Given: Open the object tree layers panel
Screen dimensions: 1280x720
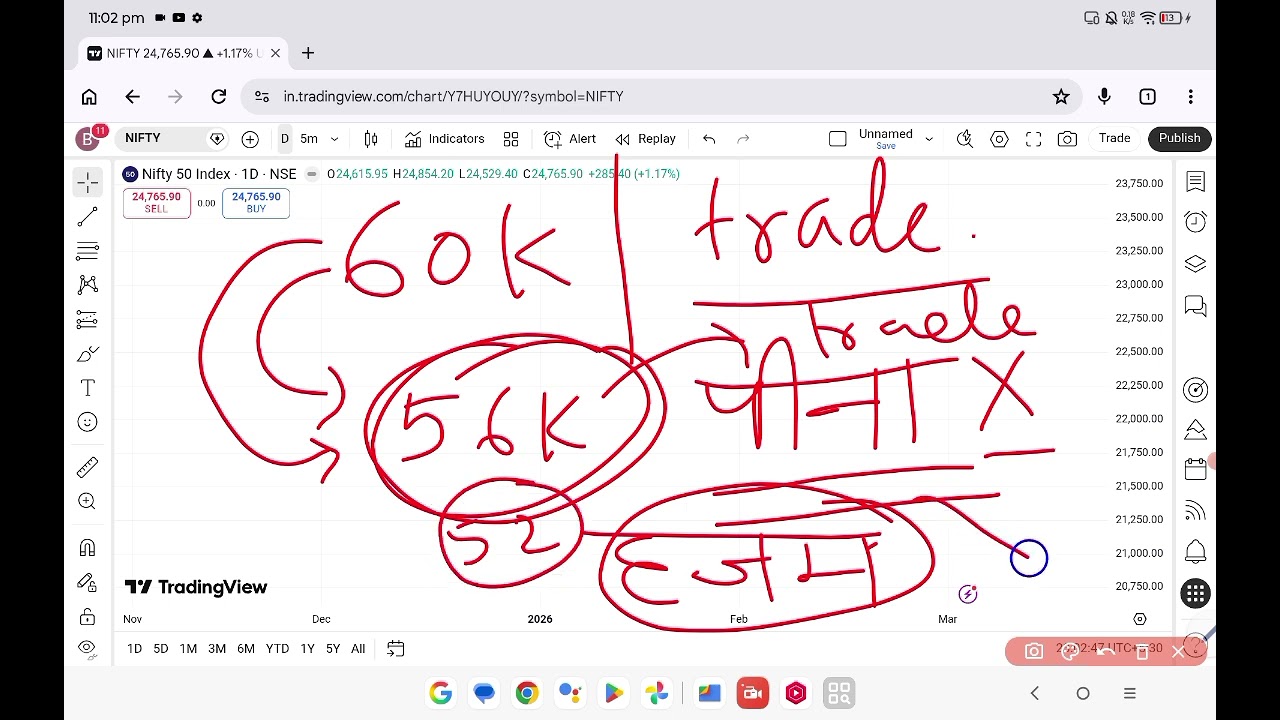Looking at the screenshot, I should pos(1195,264).
